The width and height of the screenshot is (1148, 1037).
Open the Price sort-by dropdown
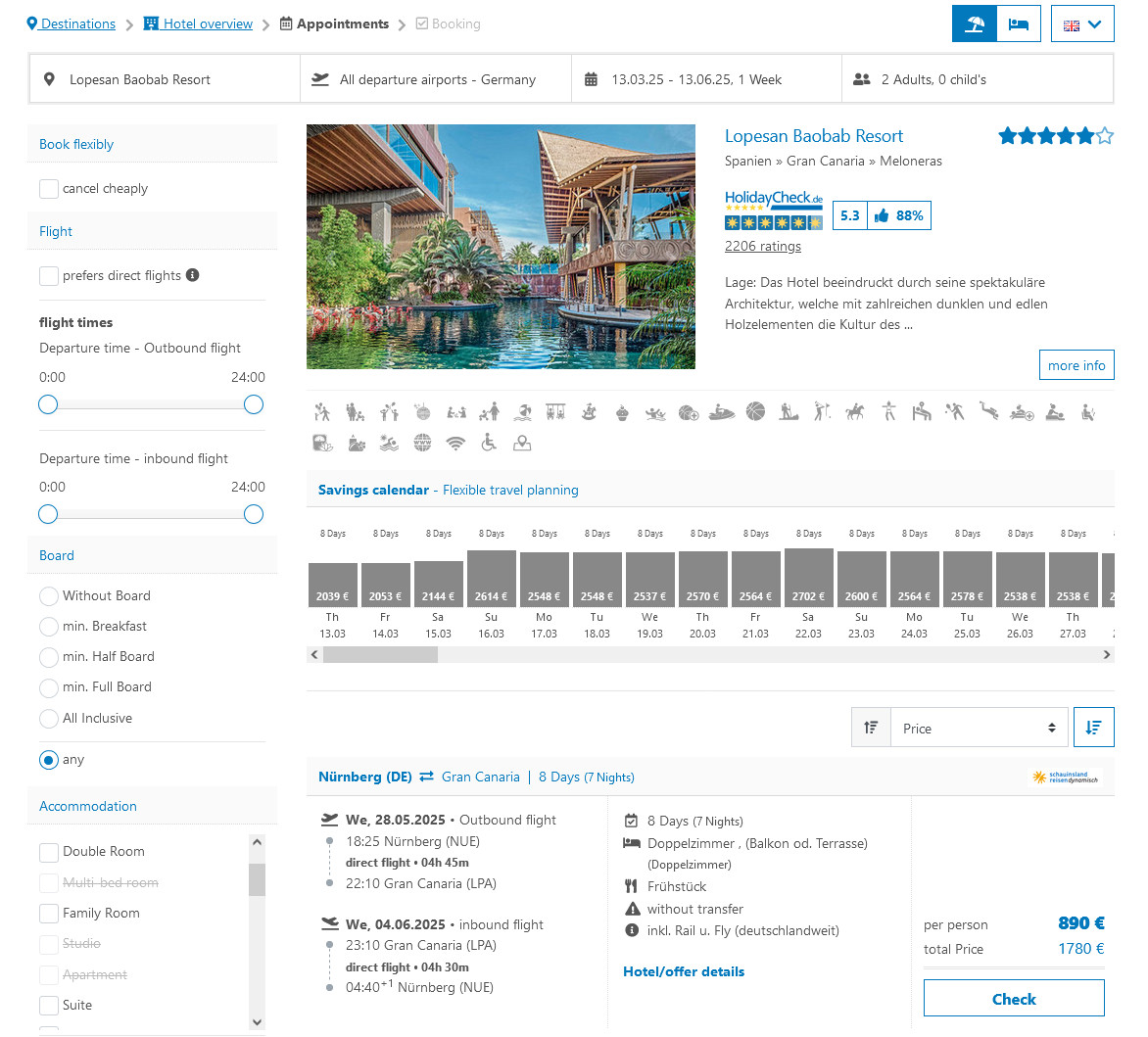click(x=979, y=728)
